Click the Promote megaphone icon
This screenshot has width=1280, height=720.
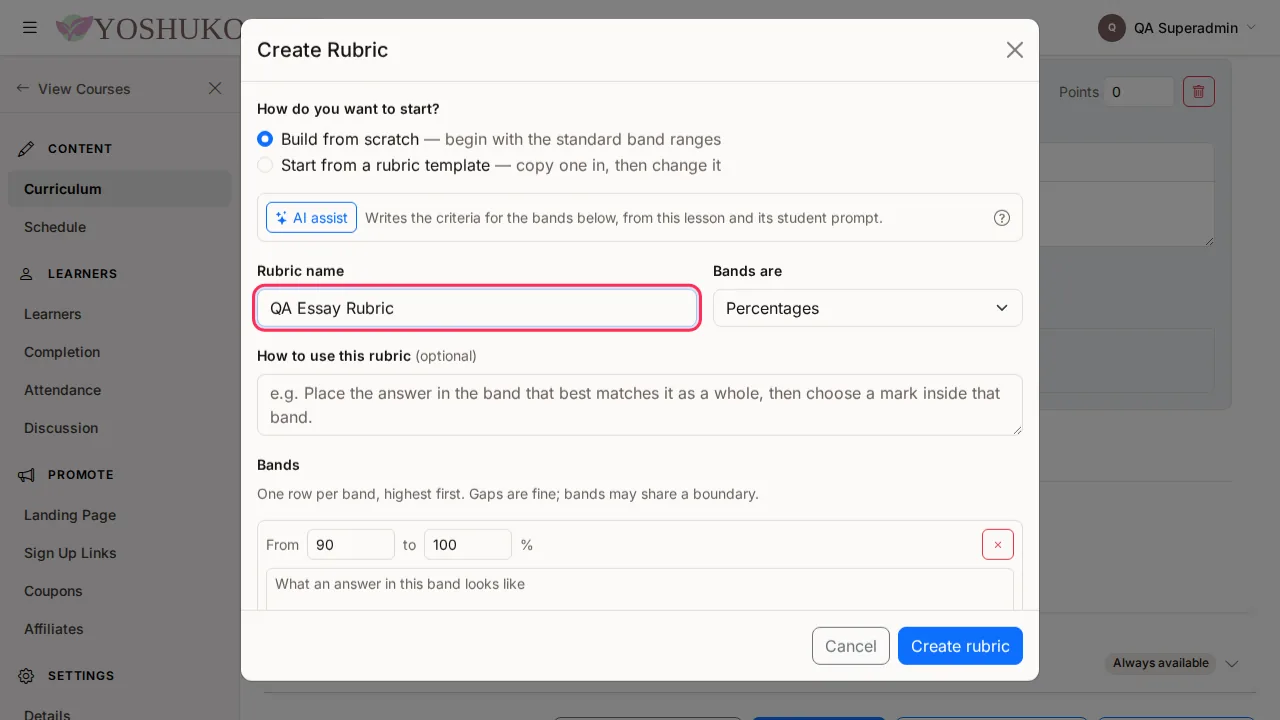pyautogui.click(x=27, y=475)
